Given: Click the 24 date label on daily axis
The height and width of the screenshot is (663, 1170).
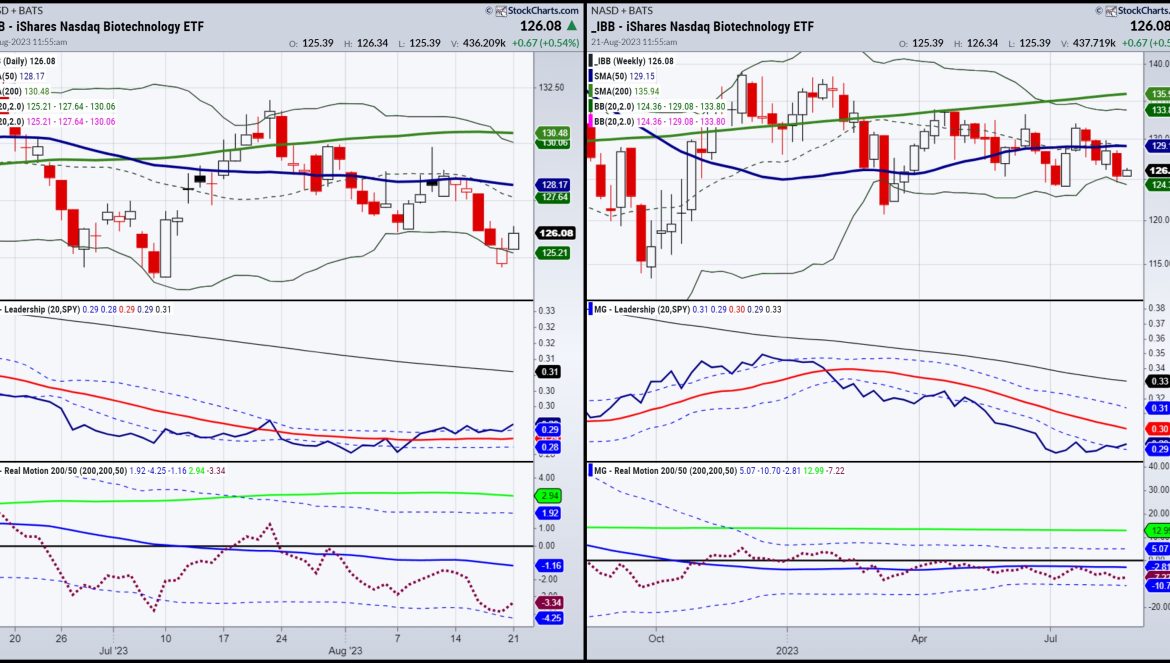Looking at the screenshot, I should (281, 638).
